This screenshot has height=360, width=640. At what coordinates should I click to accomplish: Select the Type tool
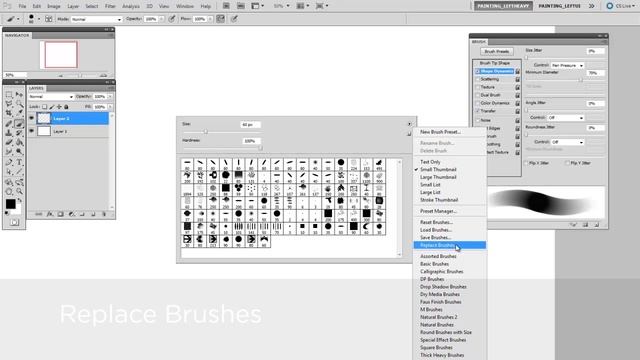(19, 162)
